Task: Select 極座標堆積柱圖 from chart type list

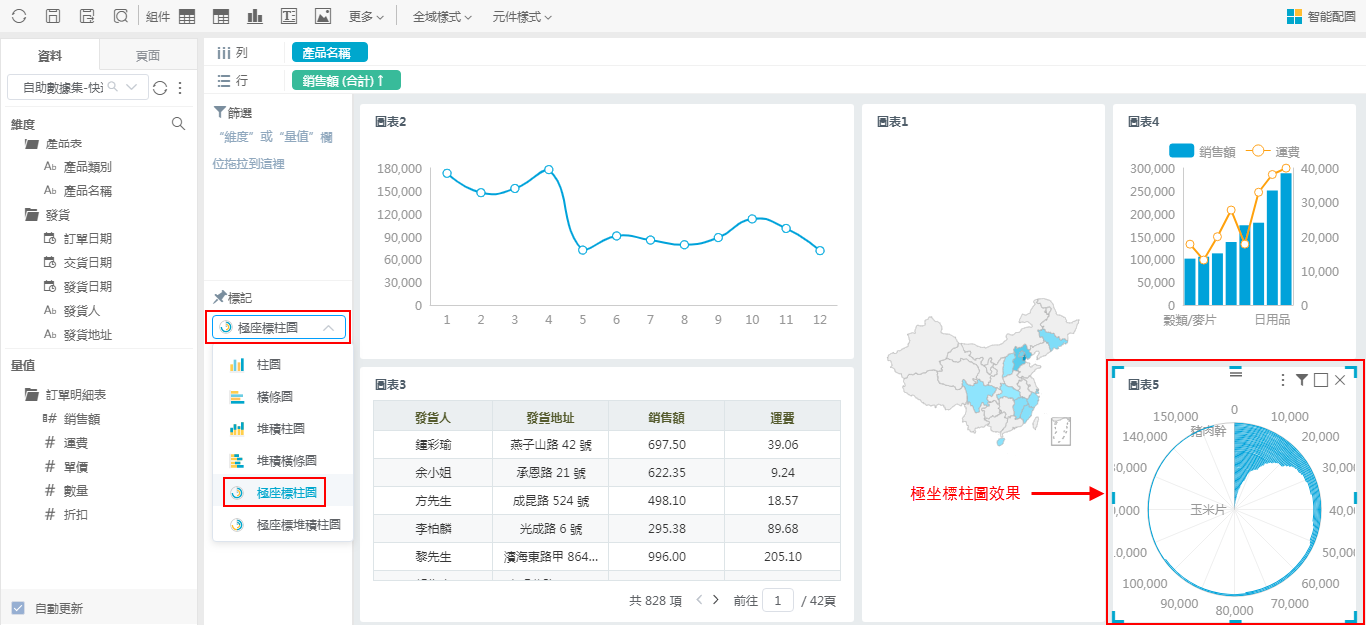Action: click(298, 524)
